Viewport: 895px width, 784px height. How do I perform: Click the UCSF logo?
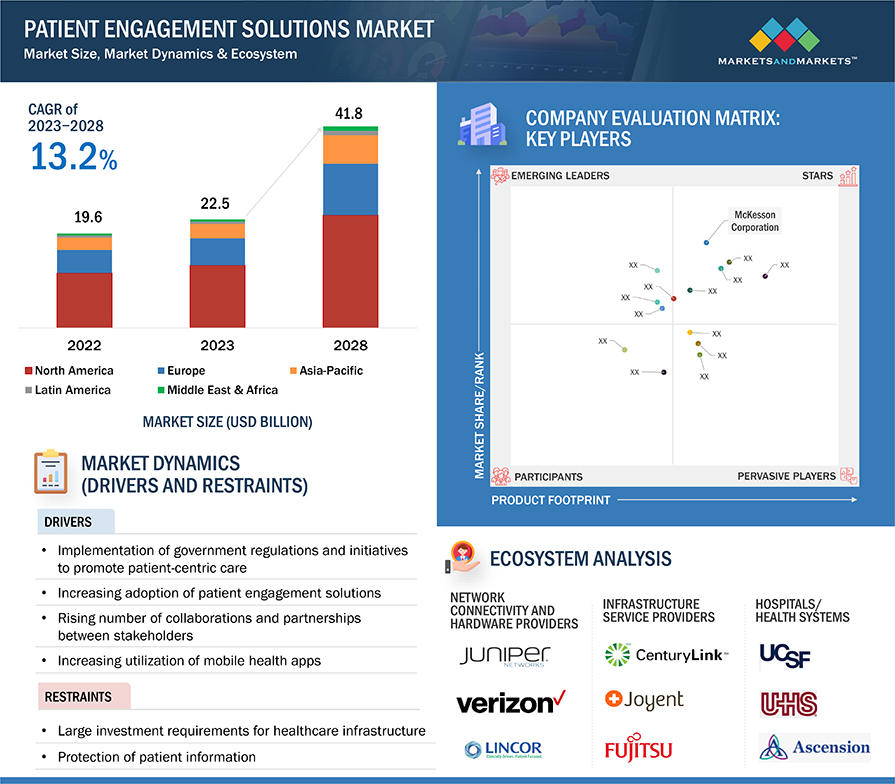787,655
